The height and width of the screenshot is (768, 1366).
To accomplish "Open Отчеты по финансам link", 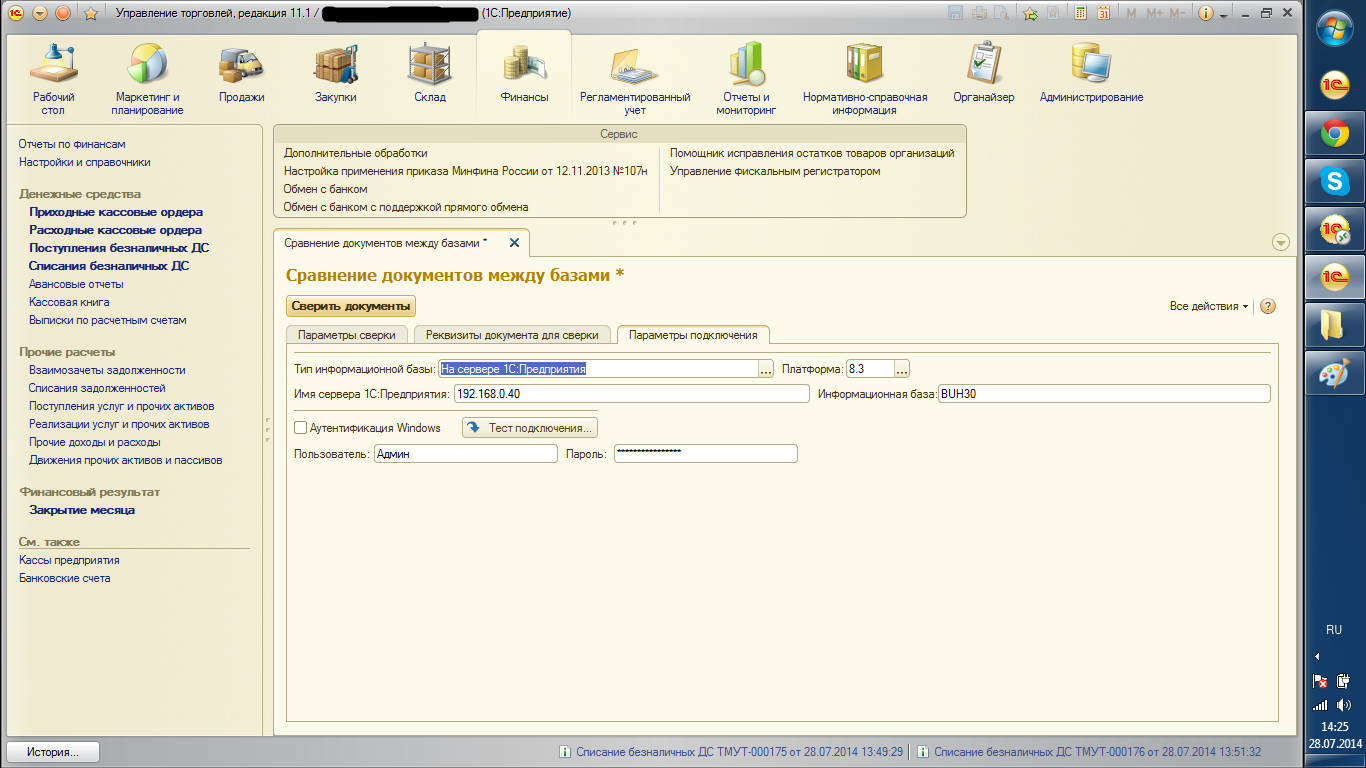I will [72, 144].
